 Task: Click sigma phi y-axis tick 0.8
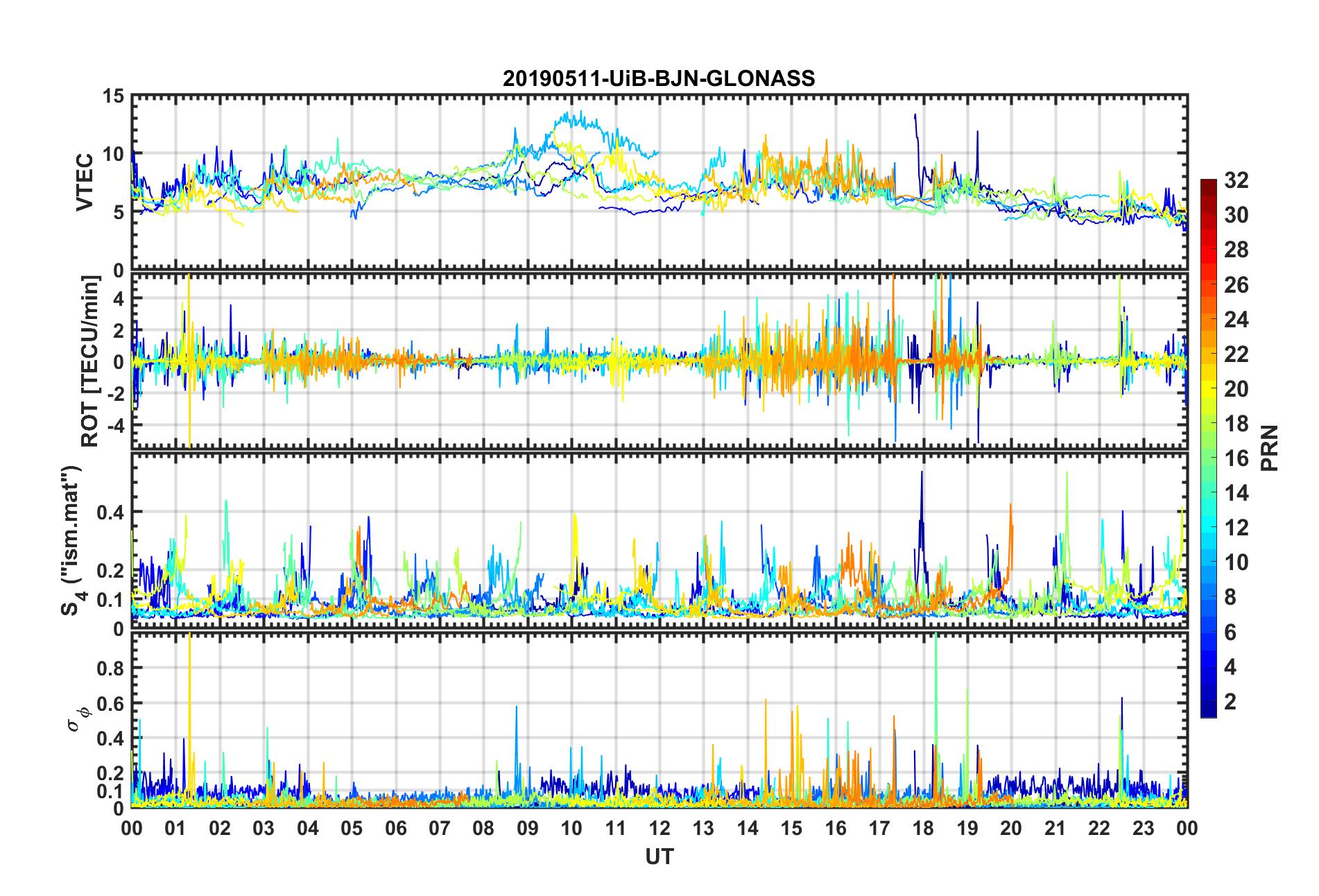tap(110, 669)
